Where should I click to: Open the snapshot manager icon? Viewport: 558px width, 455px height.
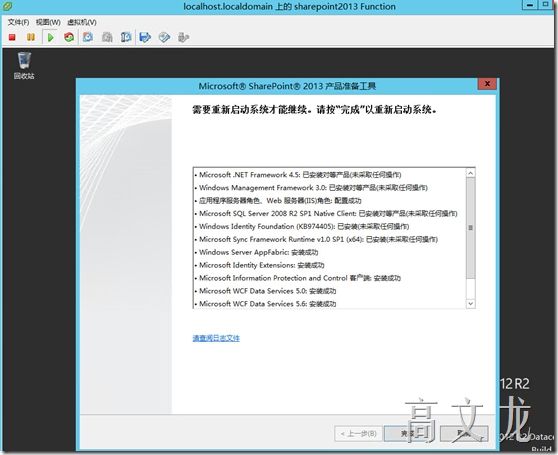click(x=126, y=37)
